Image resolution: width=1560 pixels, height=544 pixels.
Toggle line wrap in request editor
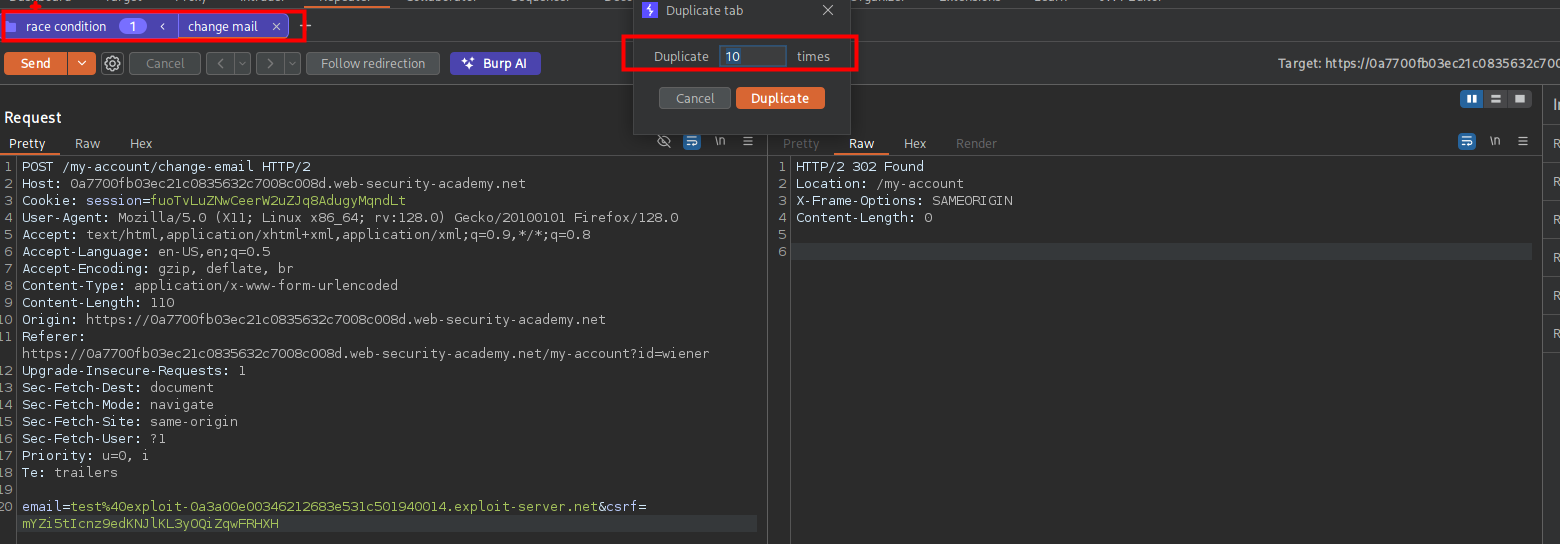pyautogui.click(x=691, y=142)
